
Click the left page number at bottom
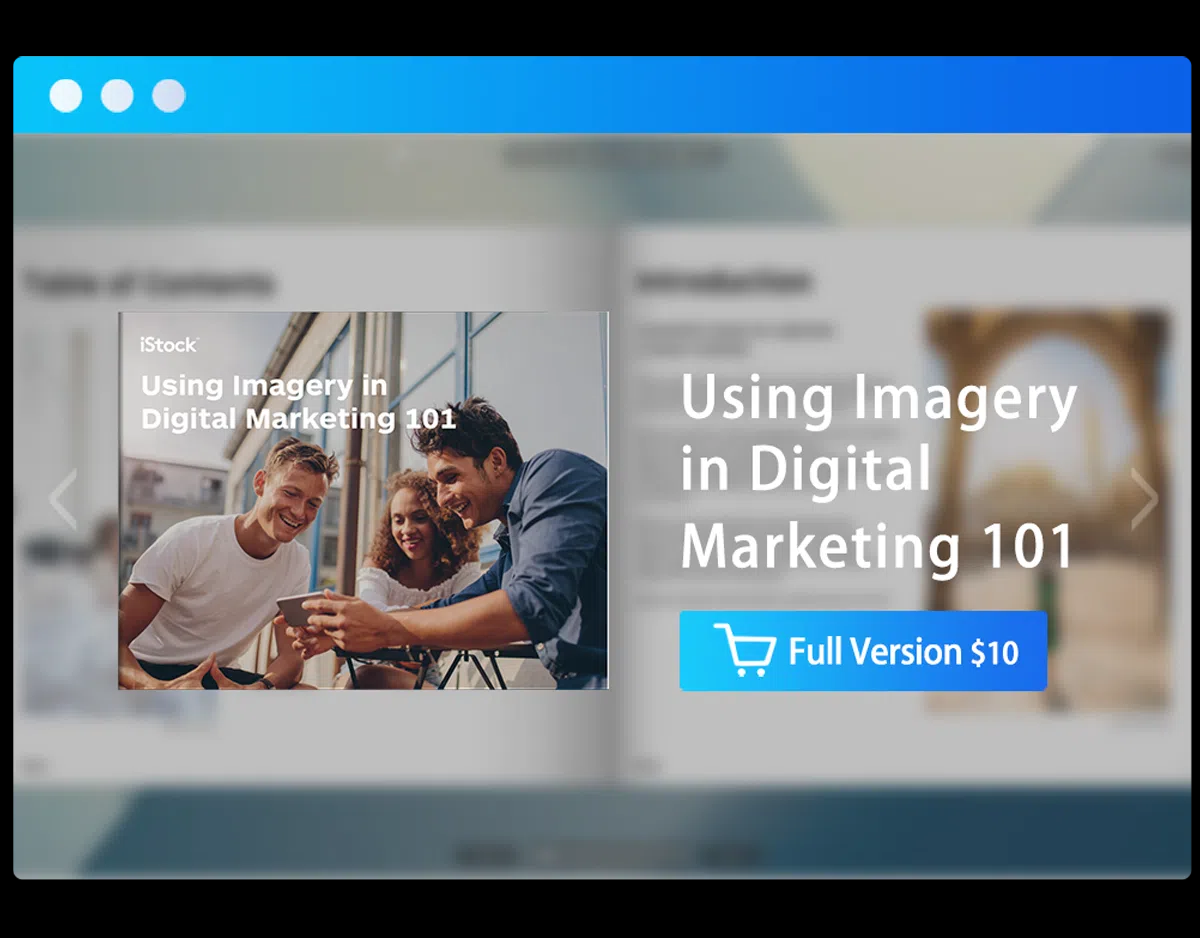pos(34,766)
